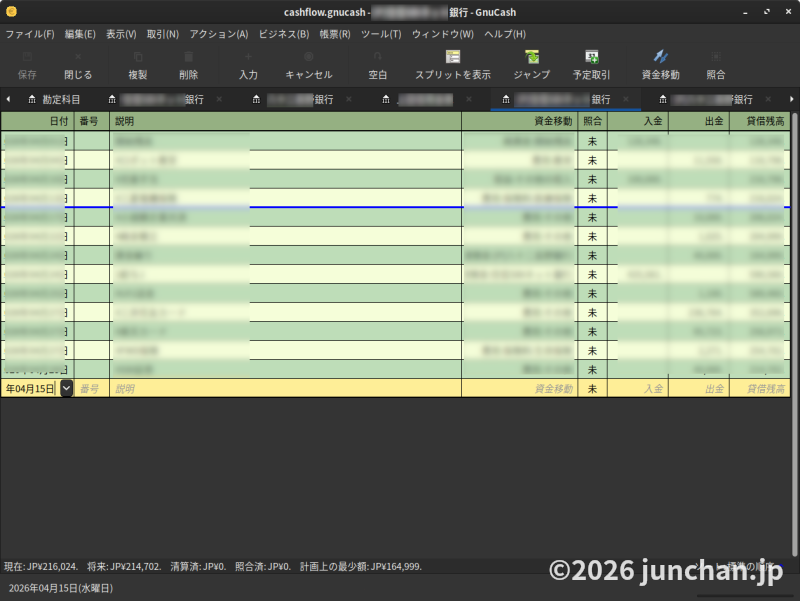The width and height of the screenshot is (800, 601).
Task: Click the スプリットを表示 toolbar icon
Action: [x=452, y=57]
